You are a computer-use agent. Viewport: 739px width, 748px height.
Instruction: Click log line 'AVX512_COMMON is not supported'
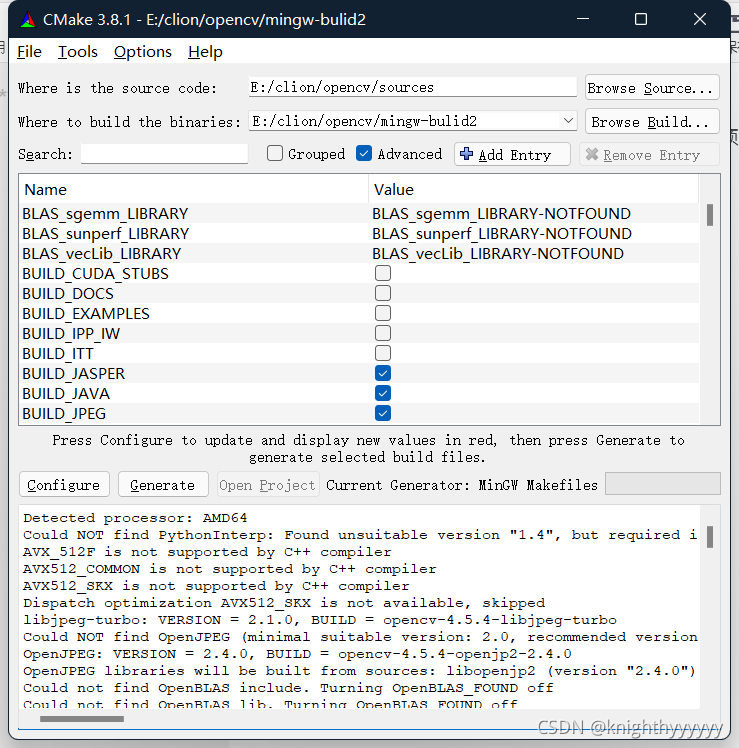pyautogui.click(x=229, y=569)
